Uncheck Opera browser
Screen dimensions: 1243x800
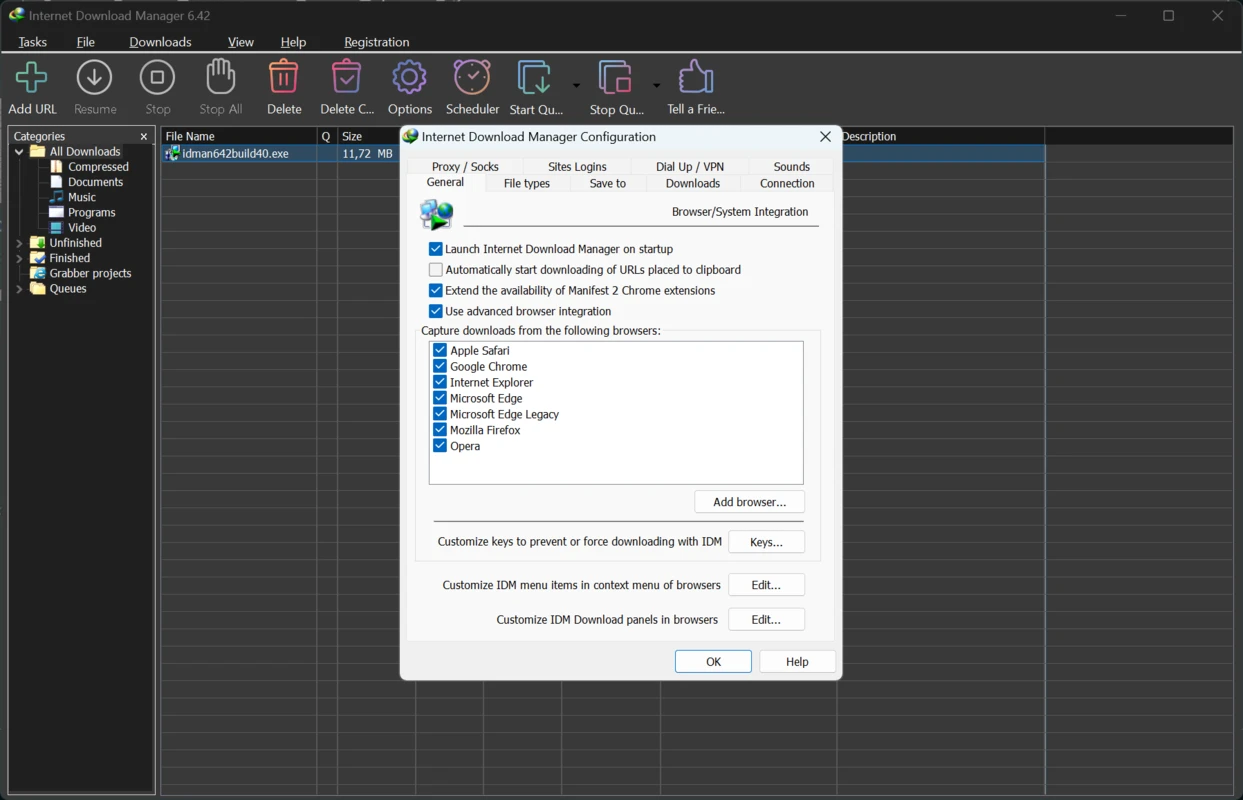440,446
